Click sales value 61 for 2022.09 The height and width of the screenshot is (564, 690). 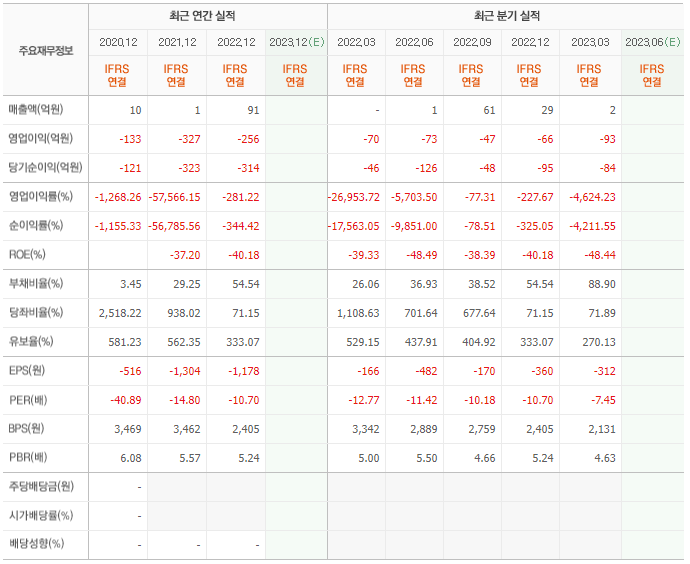click(489, 110)
